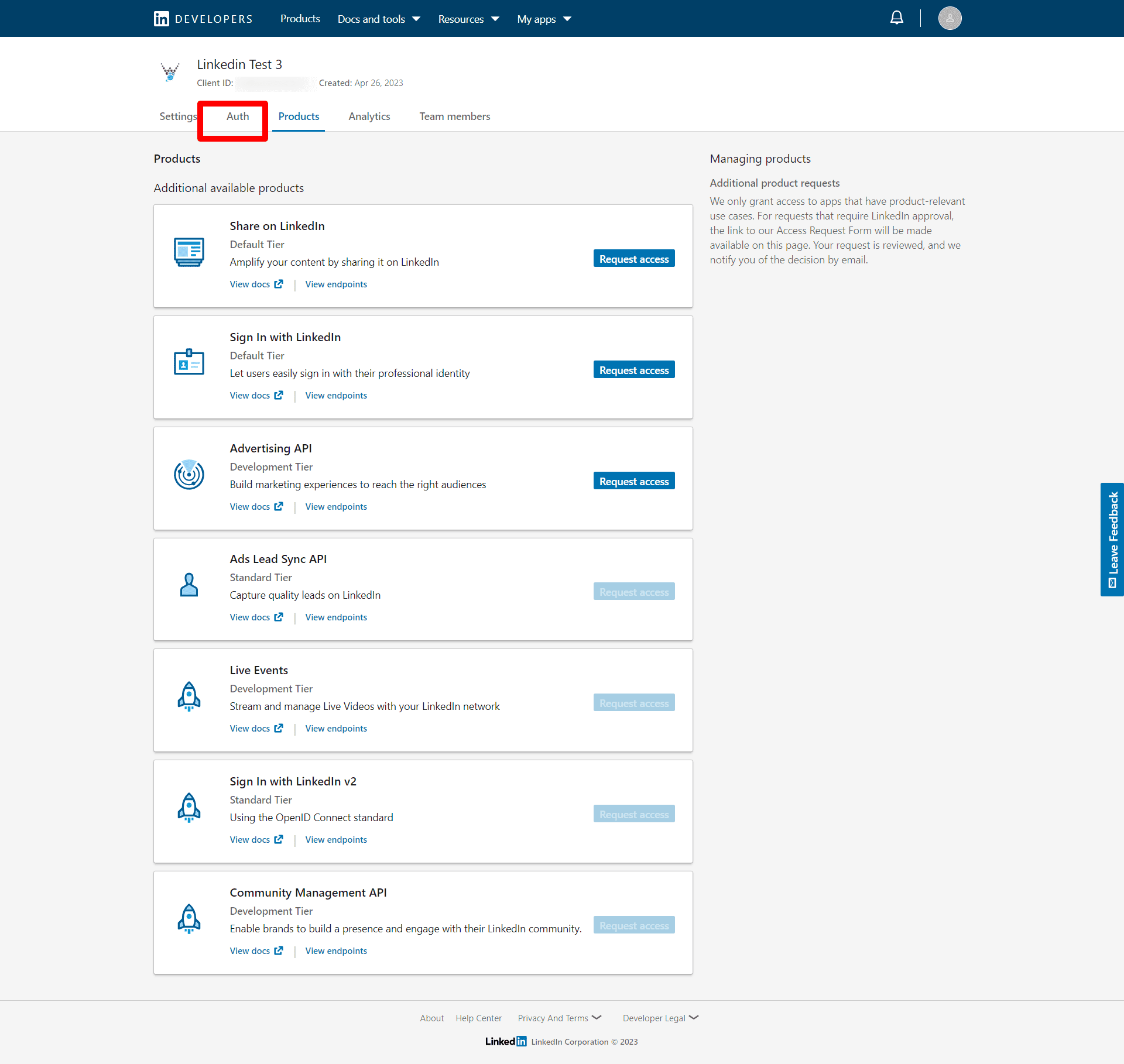View endpoints for Ads Lead Sync API

(x=336, y=617)
